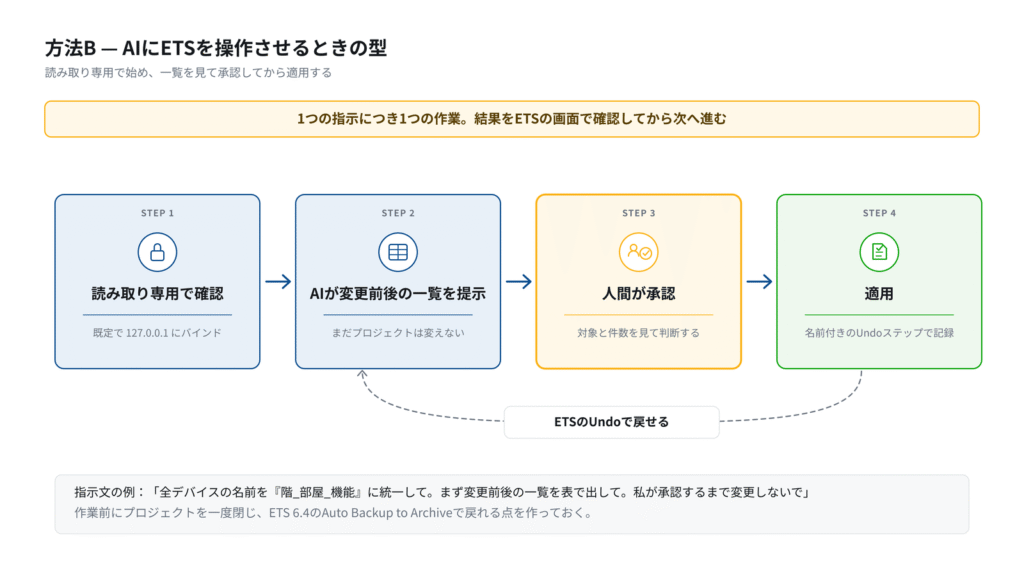Click the text '既定で 127.0.0.1 にバインド'

point(157,332)
